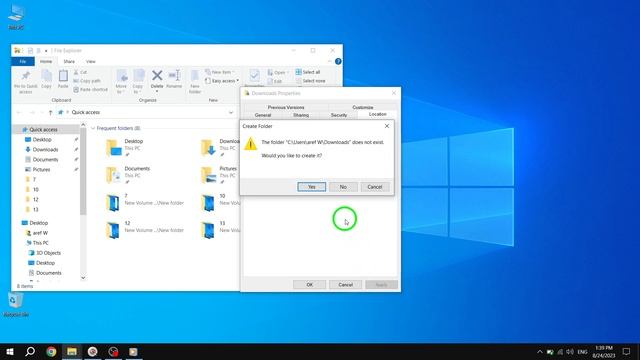Select folder 7 in Frequent folders
This screenshot has width=640, height=360.
145,202
